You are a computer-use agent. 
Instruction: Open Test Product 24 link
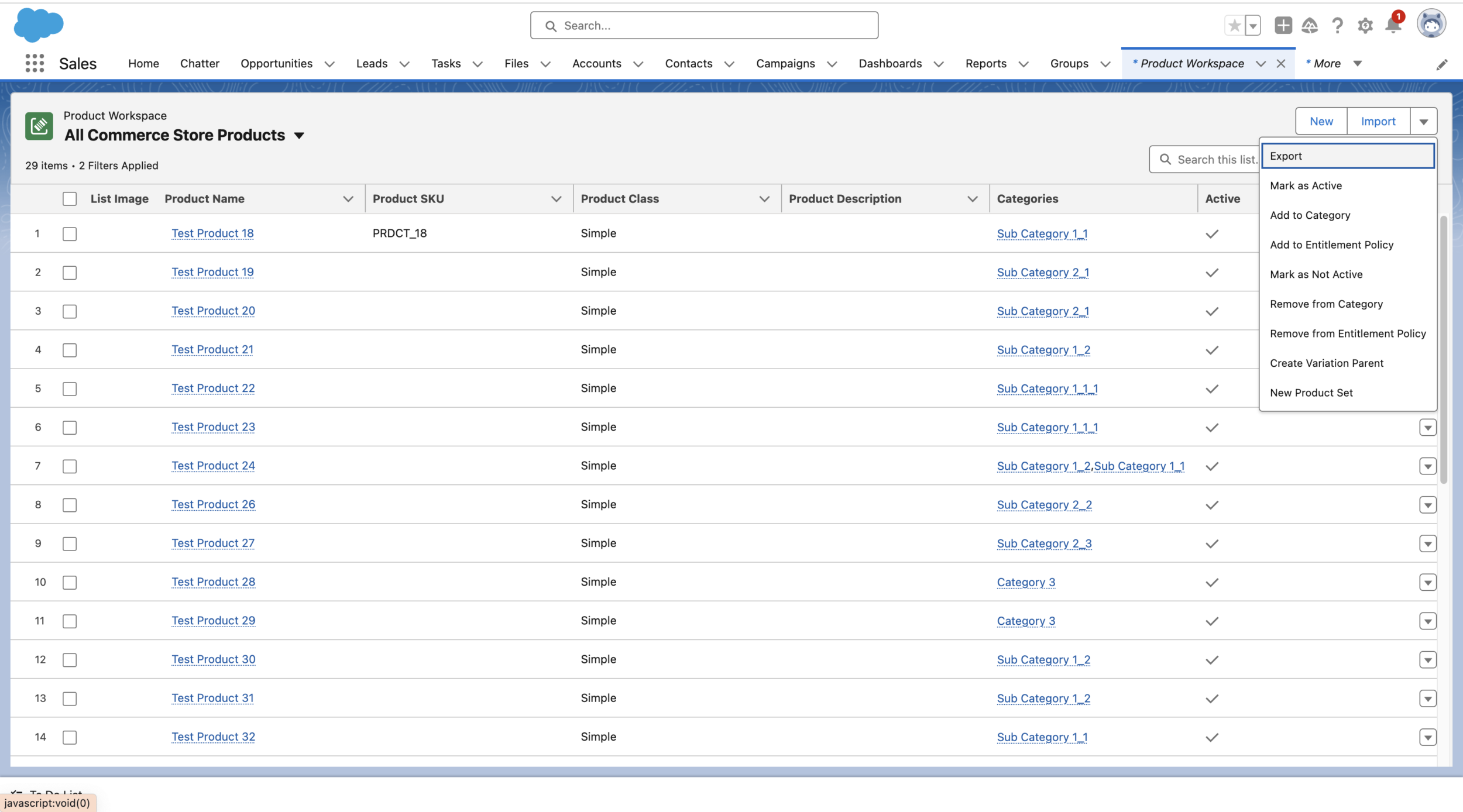point(213,465)
